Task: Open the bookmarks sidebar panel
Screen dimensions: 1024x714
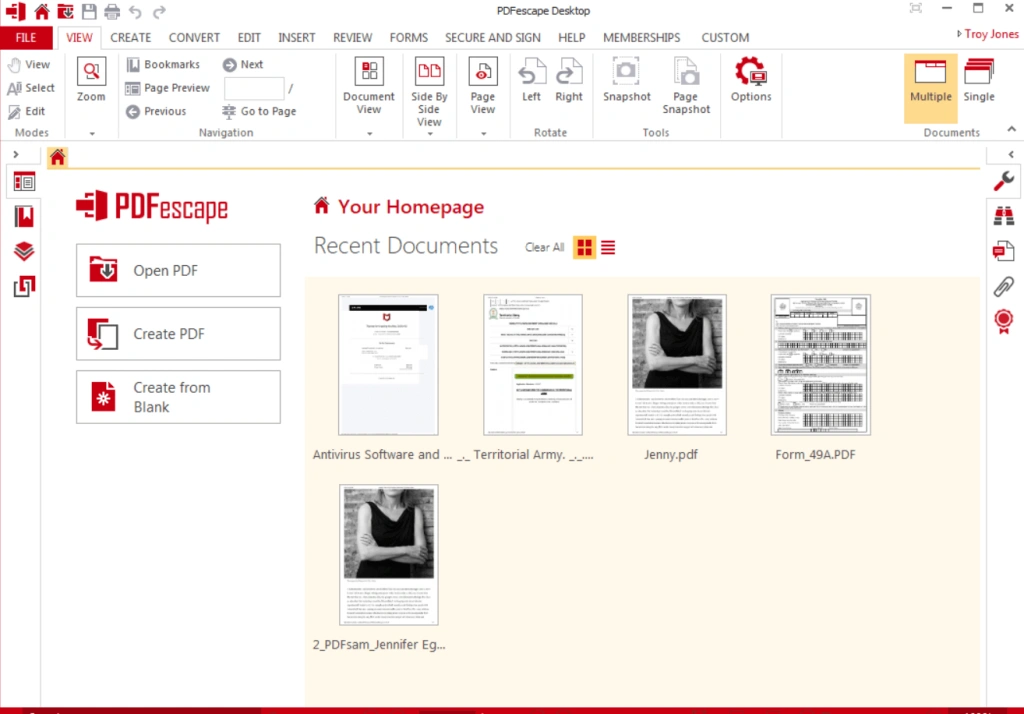Action: click(x=24, y=216)
